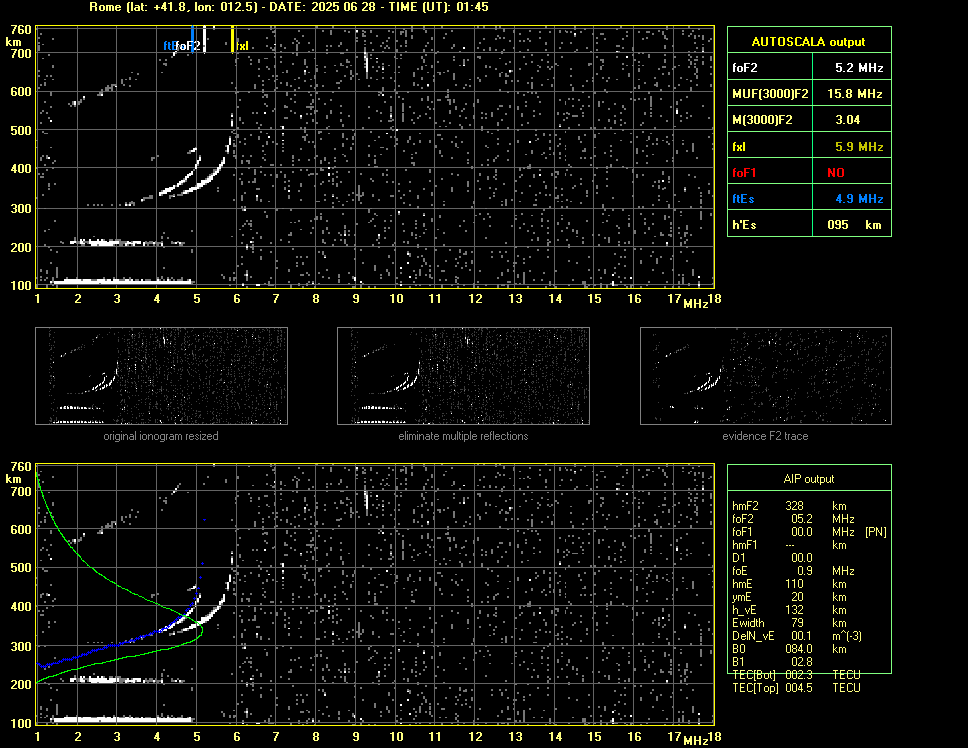Open the 'evidence F2 trace' thumbnail
Image resolution: width=968 pixels, height=748 pixels.
click(766, 376)
